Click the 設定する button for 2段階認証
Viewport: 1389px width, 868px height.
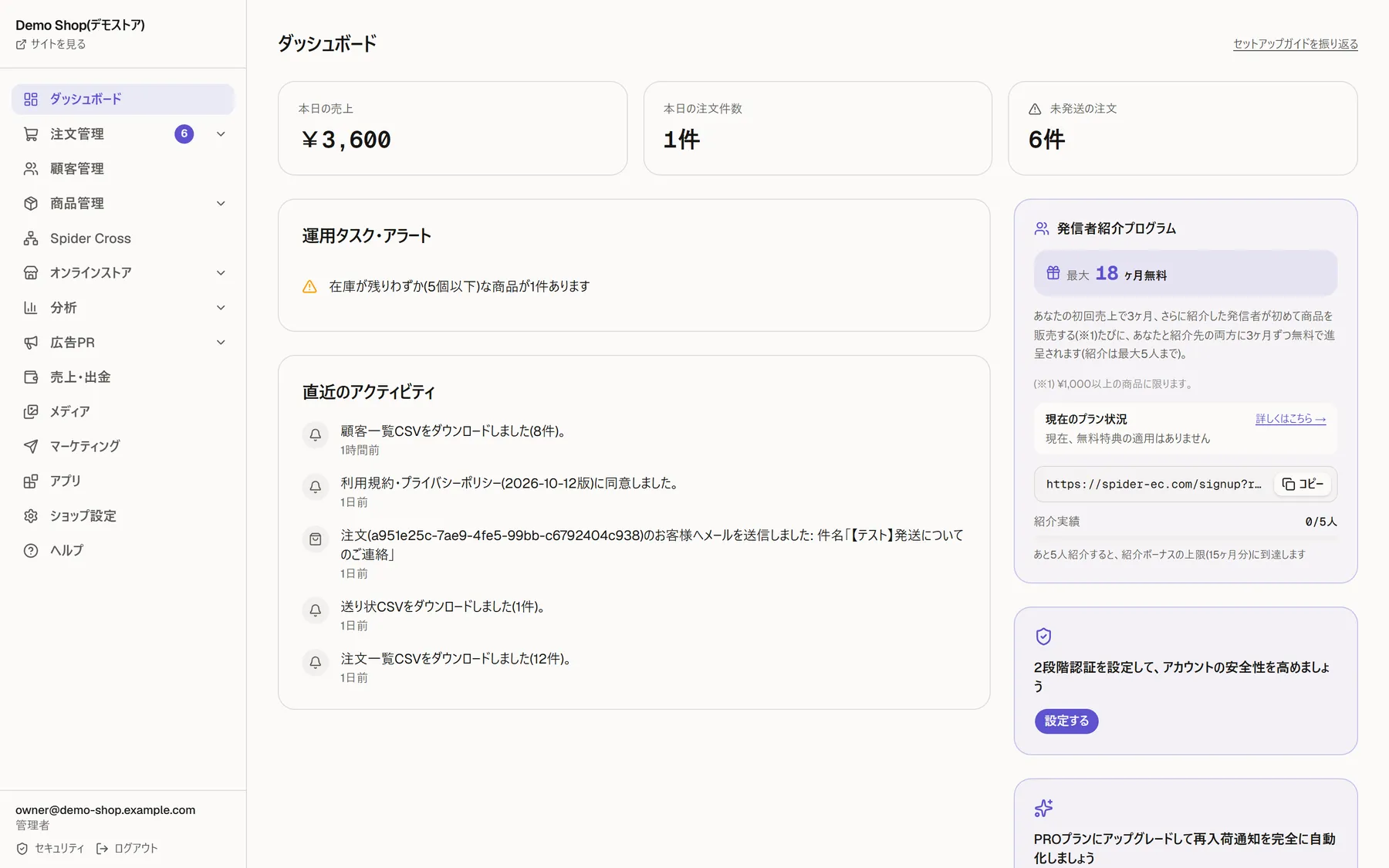click(1066, 721)
